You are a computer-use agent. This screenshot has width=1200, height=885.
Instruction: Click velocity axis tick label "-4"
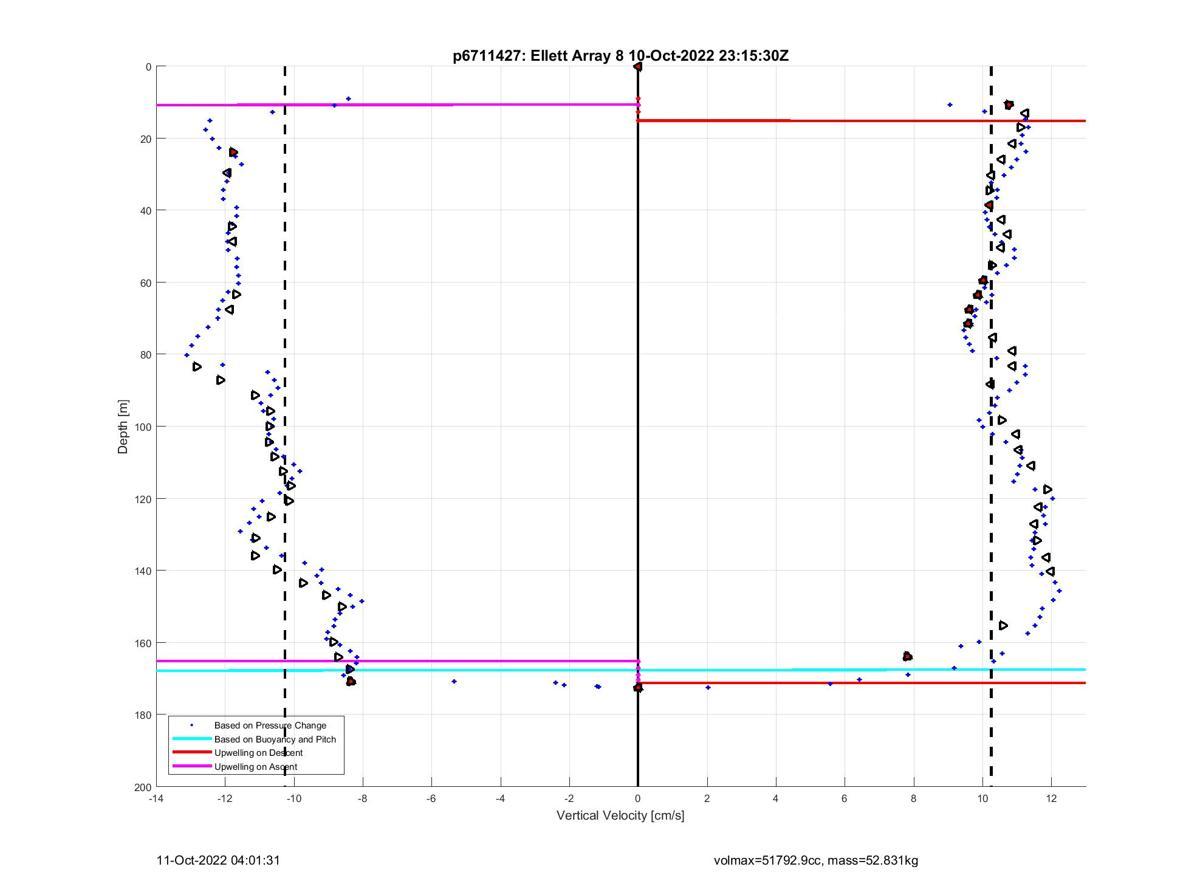tap(500, 798)
